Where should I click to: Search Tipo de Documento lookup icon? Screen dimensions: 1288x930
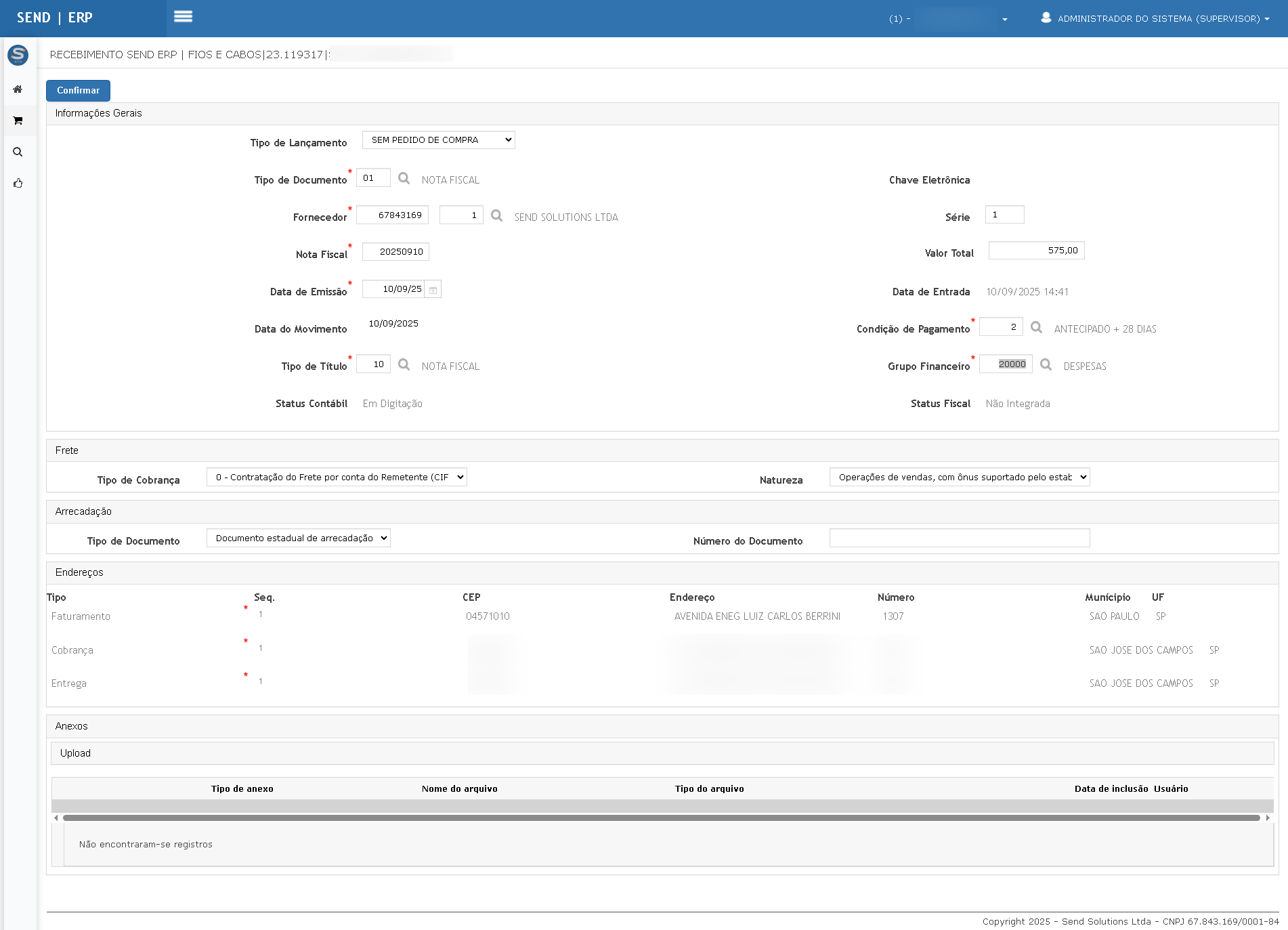404,178
